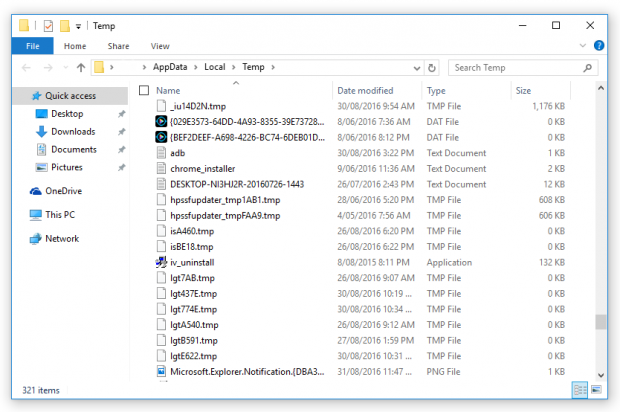
Task: Click the Properties icon in quick access toolbar
Action: [48, 25]
